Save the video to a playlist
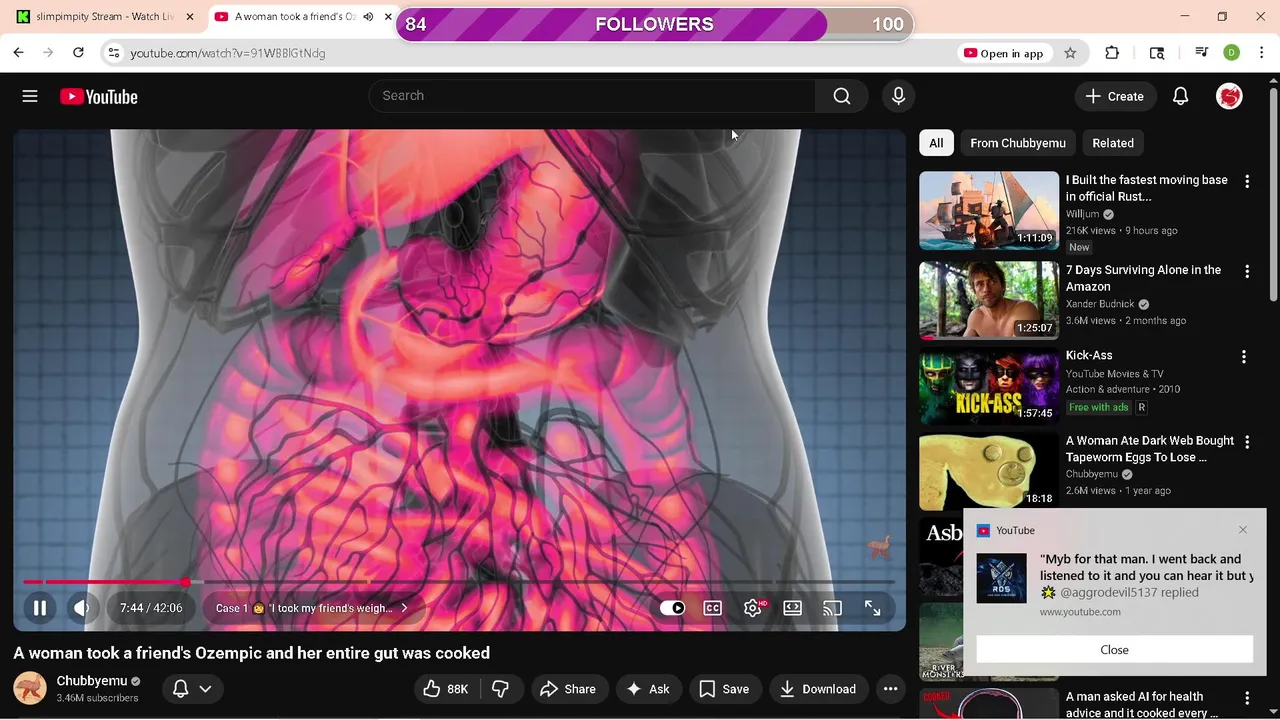This screenshot has height=720, width=1280. coord(724,689)
